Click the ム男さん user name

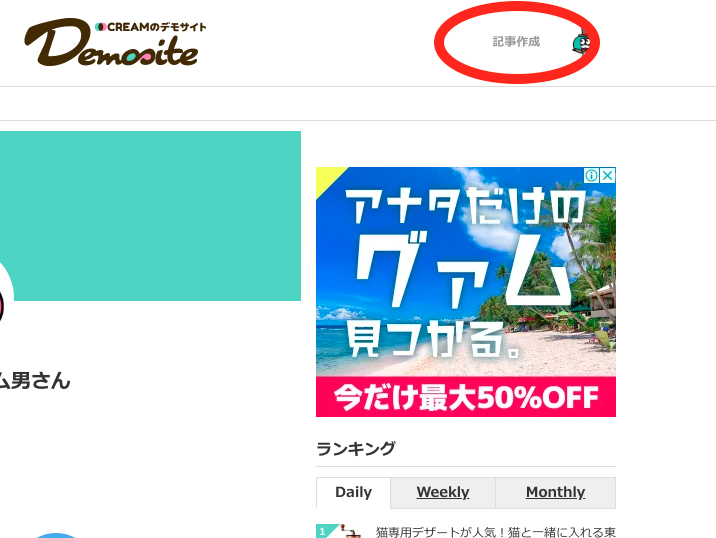35,381
